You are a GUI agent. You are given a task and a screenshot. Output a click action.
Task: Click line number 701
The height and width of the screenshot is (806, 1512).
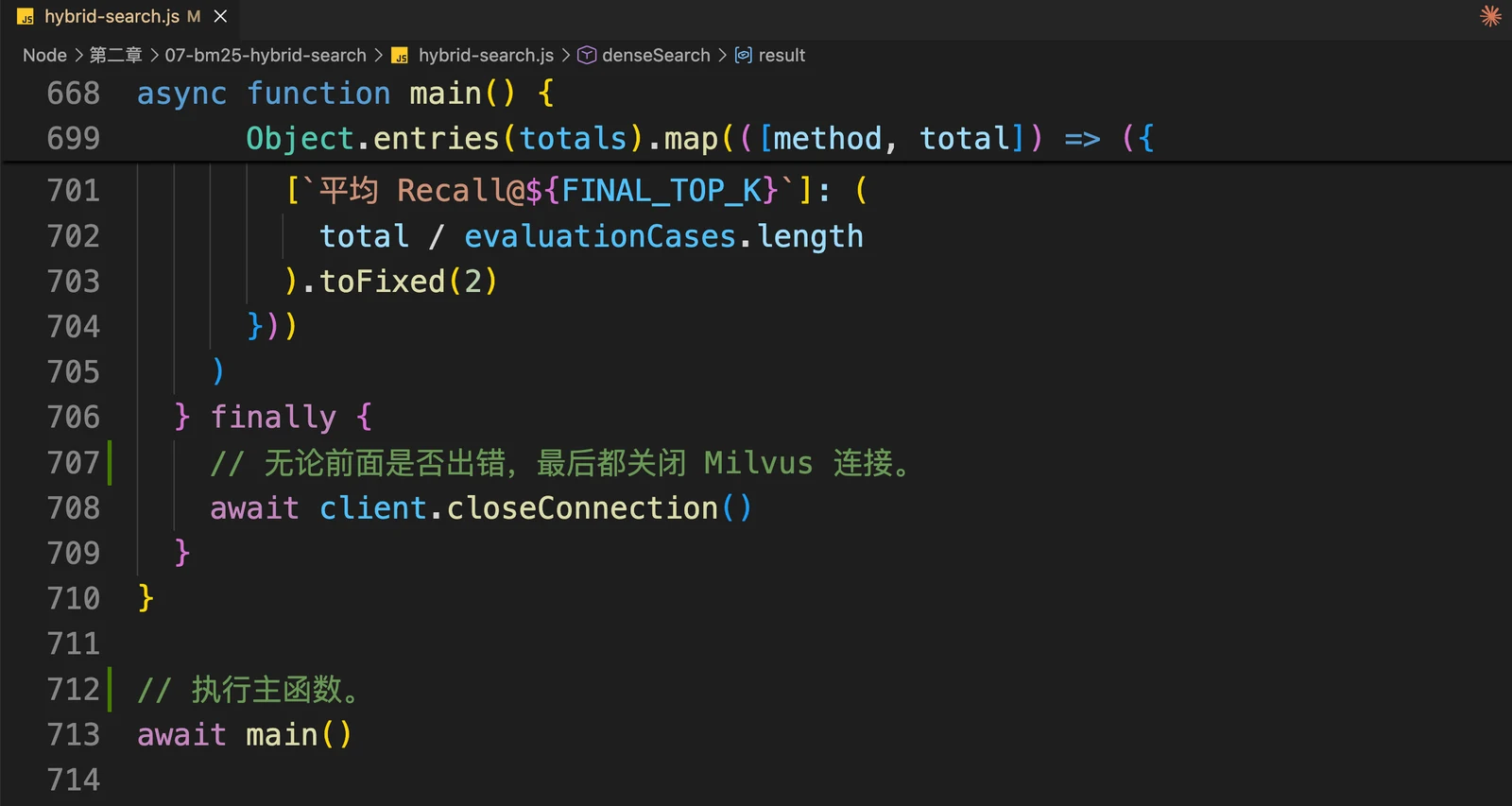click(x=74, y=191)
